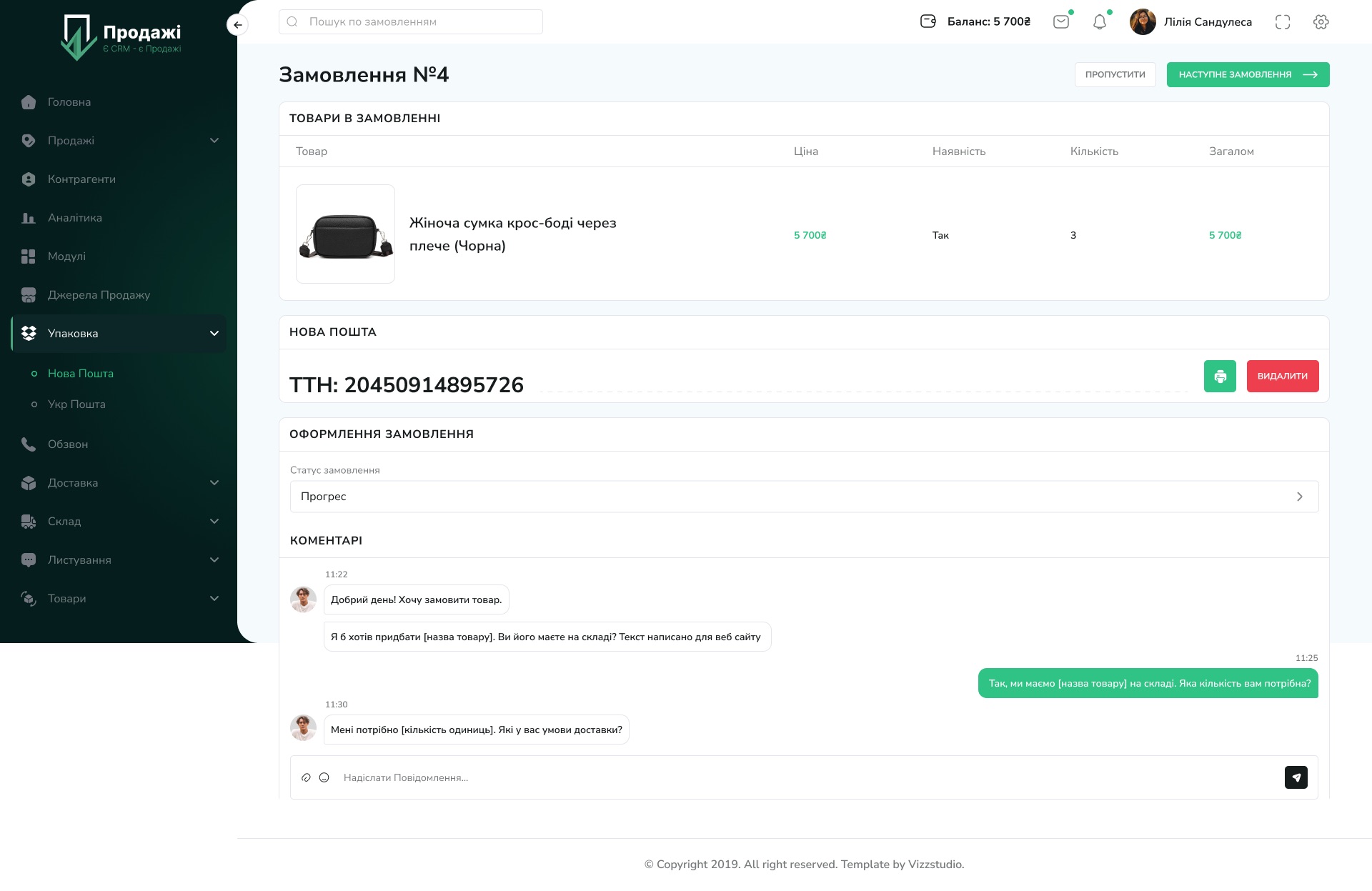Click the Аналітика chart icon
Viewport: 1372px width, 891px height.
click(x=29, y=218)
